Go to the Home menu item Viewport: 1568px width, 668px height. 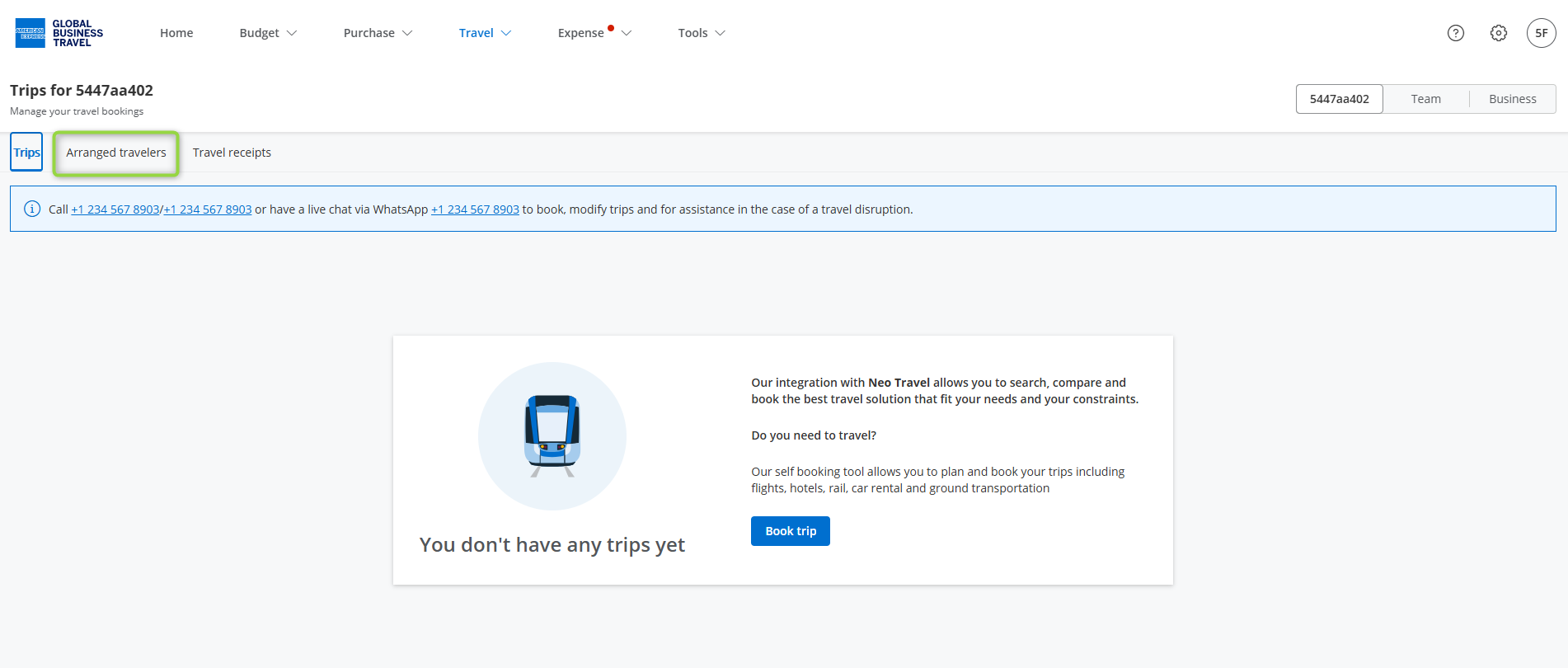point(176,33)
